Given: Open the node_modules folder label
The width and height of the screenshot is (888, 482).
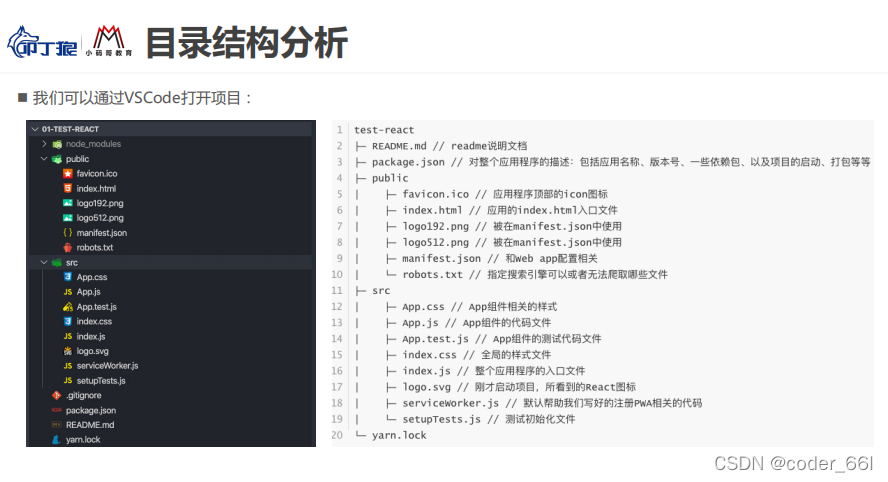Looking at the screenshot, I should (x=93, y=144).
